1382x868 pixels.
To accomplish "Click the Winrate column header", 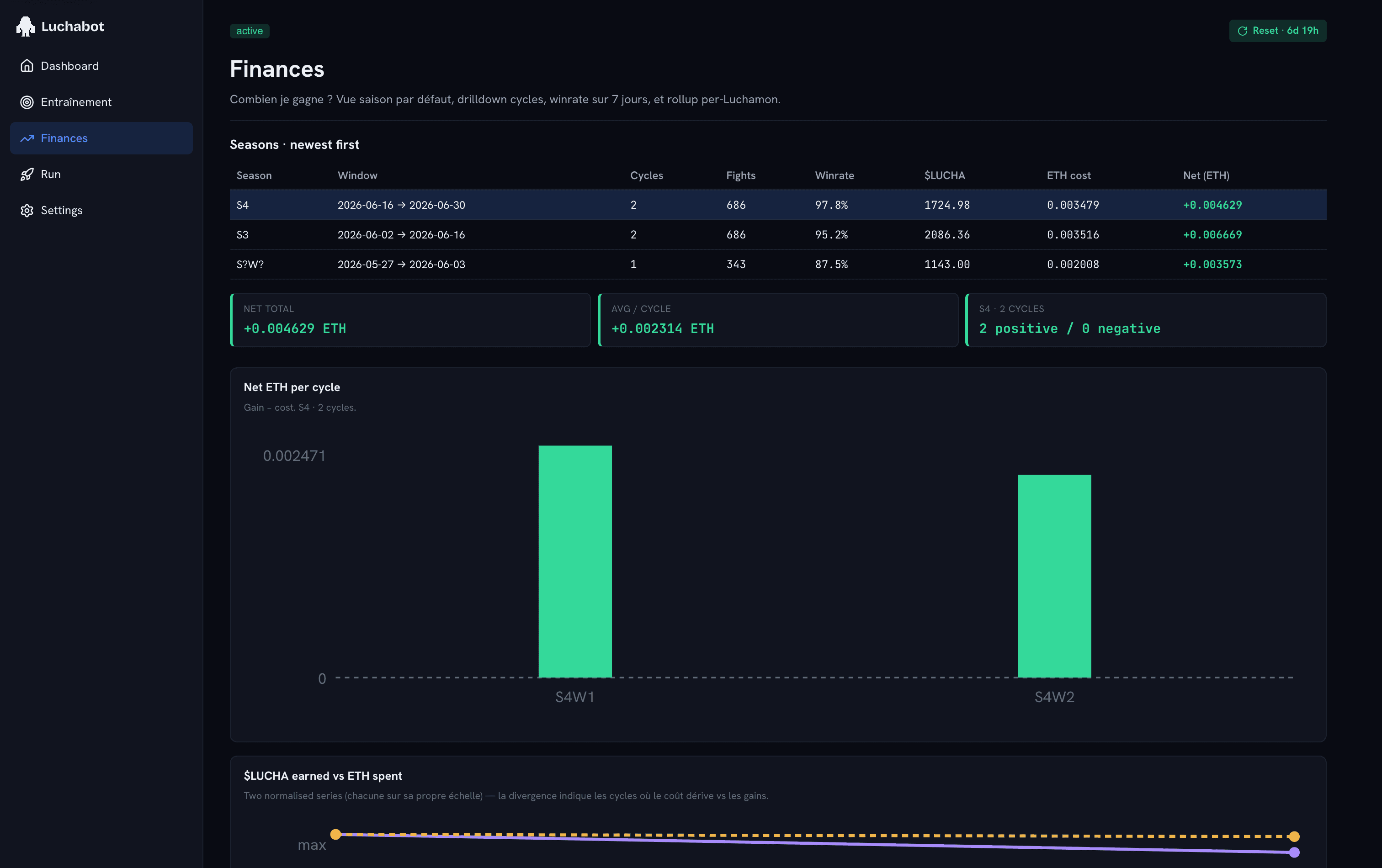I will [835, 175].
